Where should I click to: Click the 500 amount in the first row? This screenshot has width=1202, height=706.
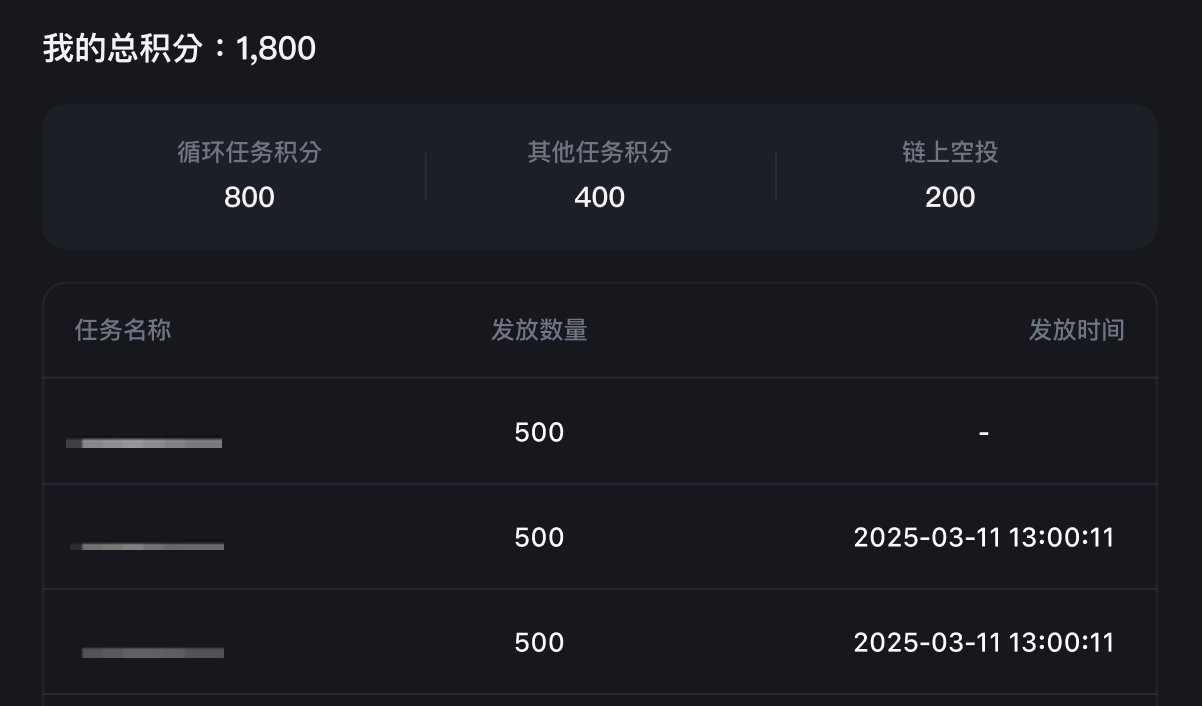click(x=539, y=432)
